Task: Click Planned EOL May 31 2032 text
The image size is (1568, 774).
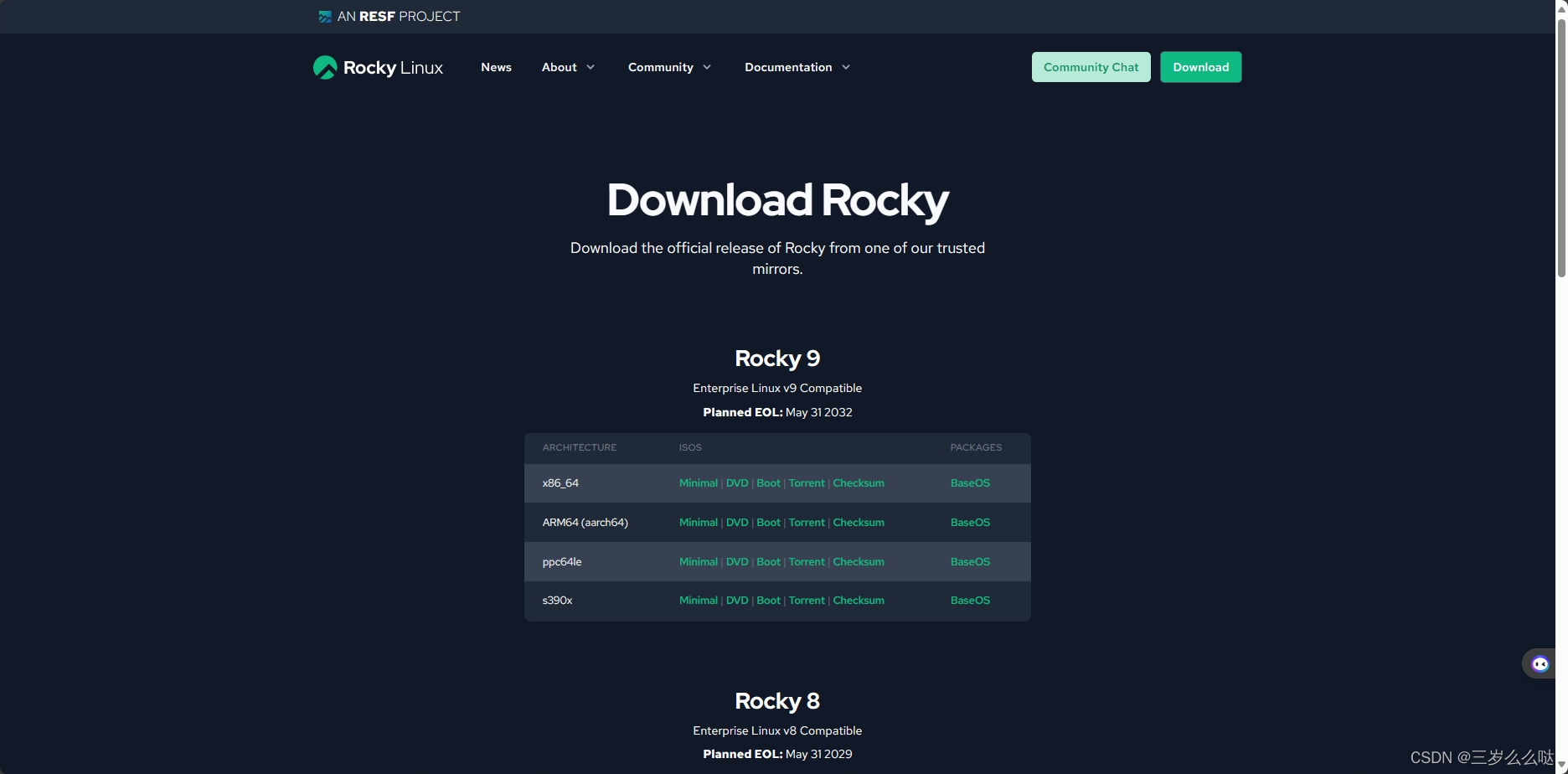Action: coord(777,412)
